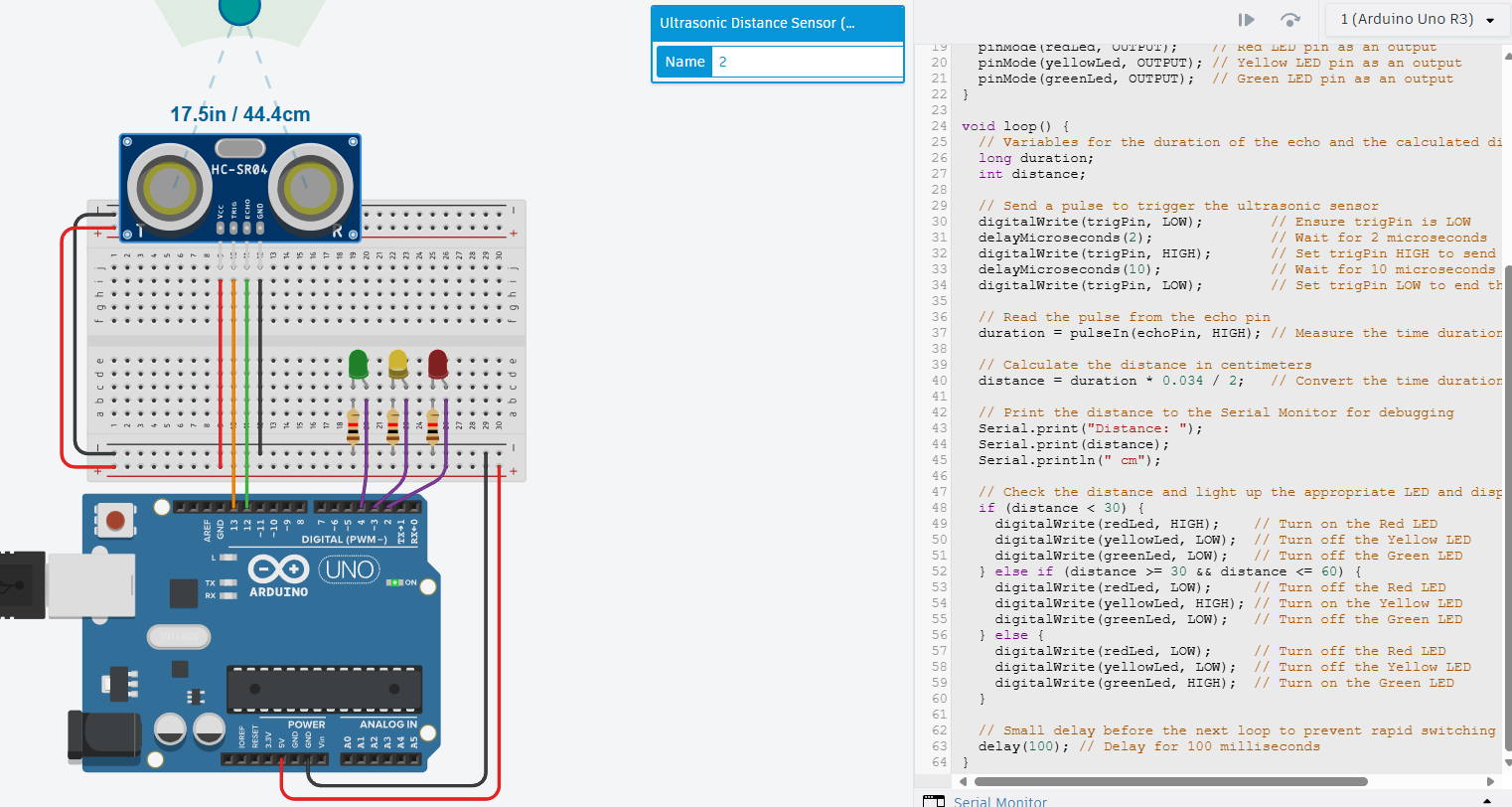
Task: Select the red LED on the breadboard
Action: pos(438,367)
